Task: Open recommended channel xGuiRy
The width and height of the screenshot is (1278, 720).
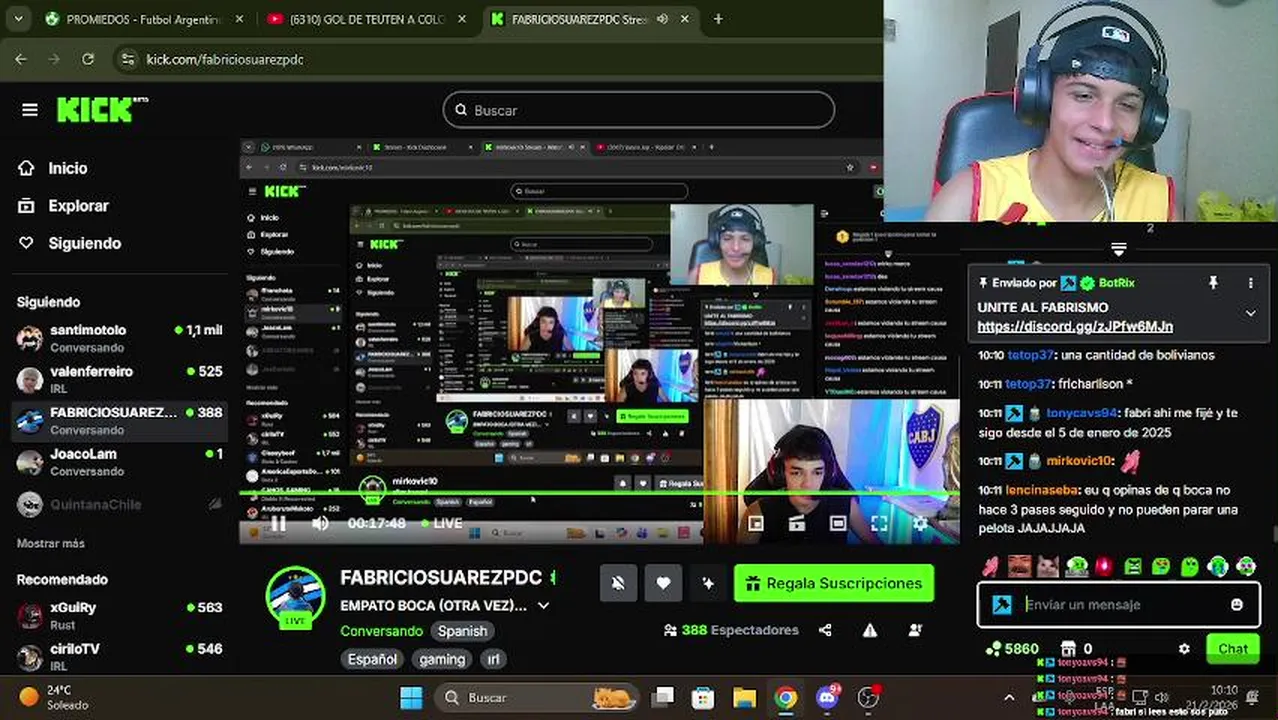Action: point(119,615)
